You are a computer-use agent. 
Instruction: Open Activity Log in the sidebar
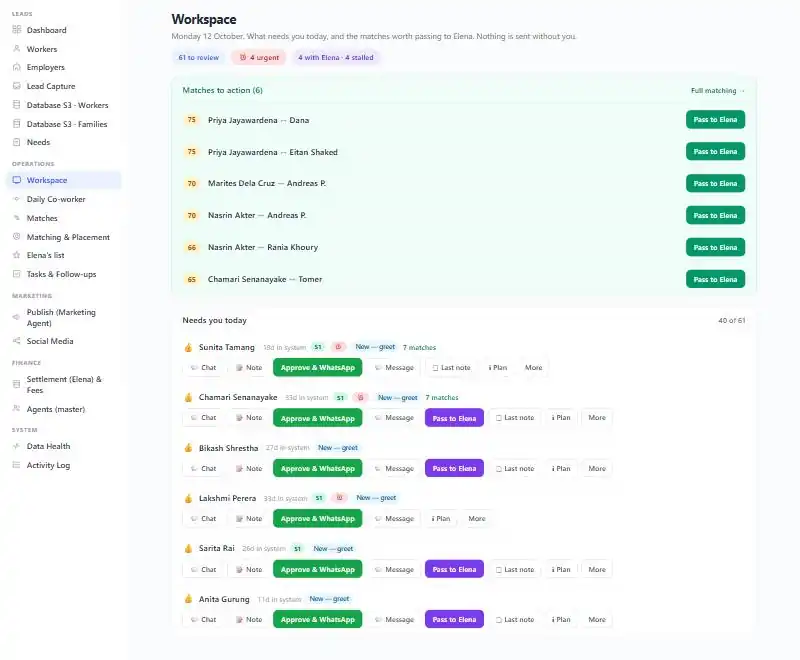click(x=64, y=465)
